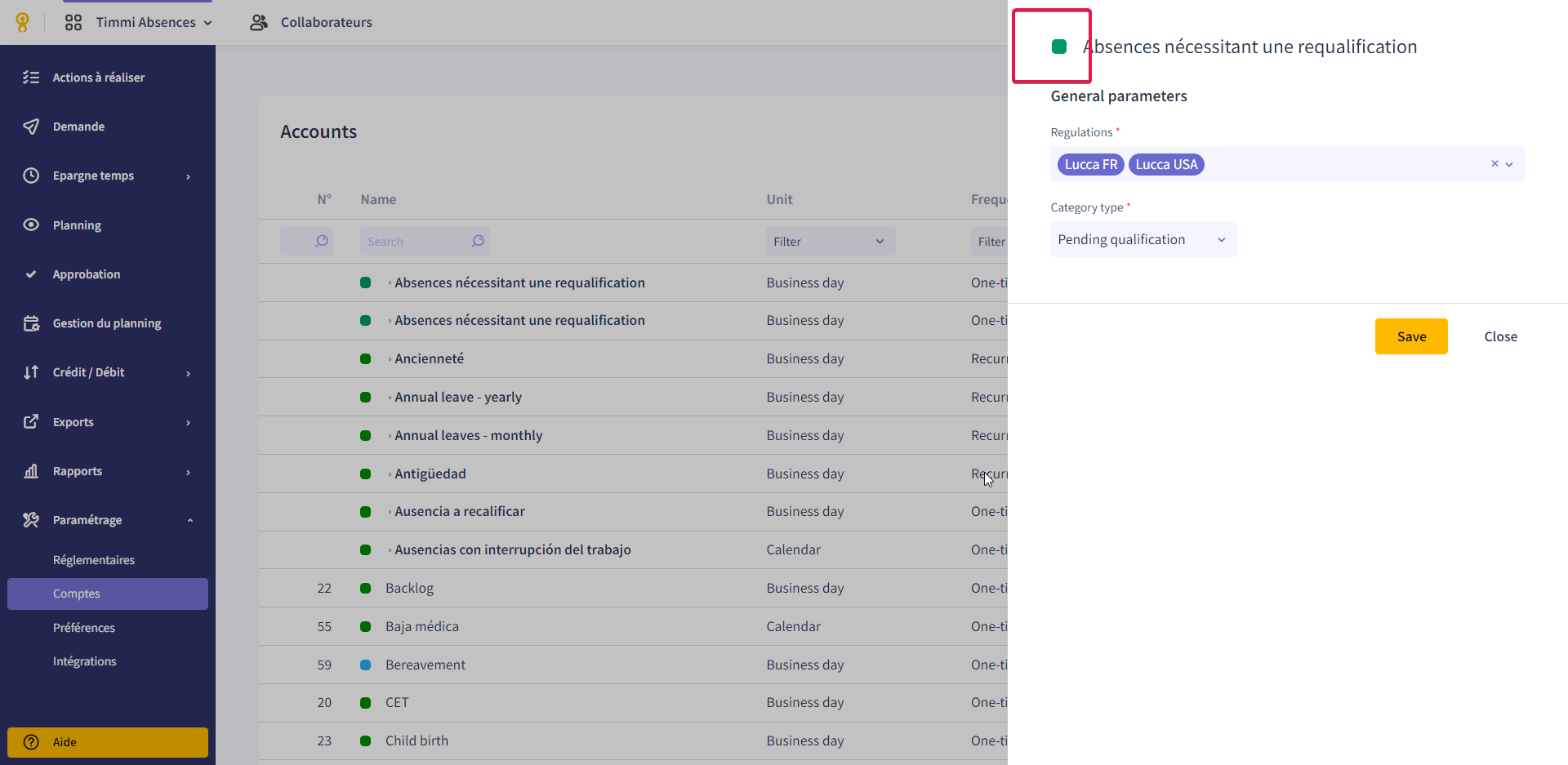This screenshot has height=765, width=1568.
Task: Expand the Ancienneté account row
Action: (390, 359)
